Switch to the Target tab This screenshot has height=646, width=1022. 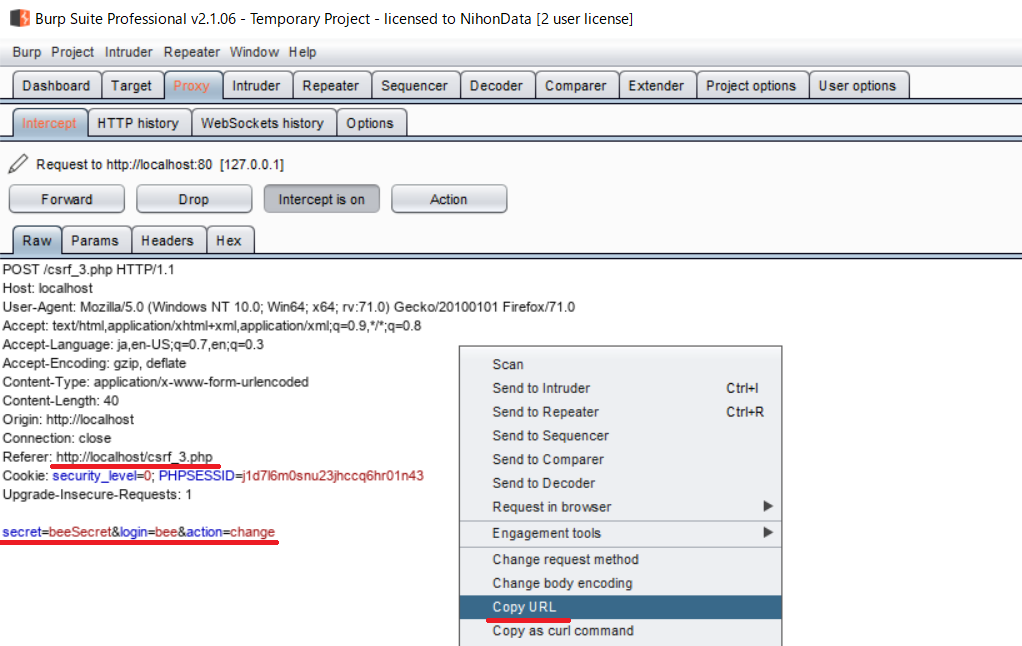(x=131, y=85)
